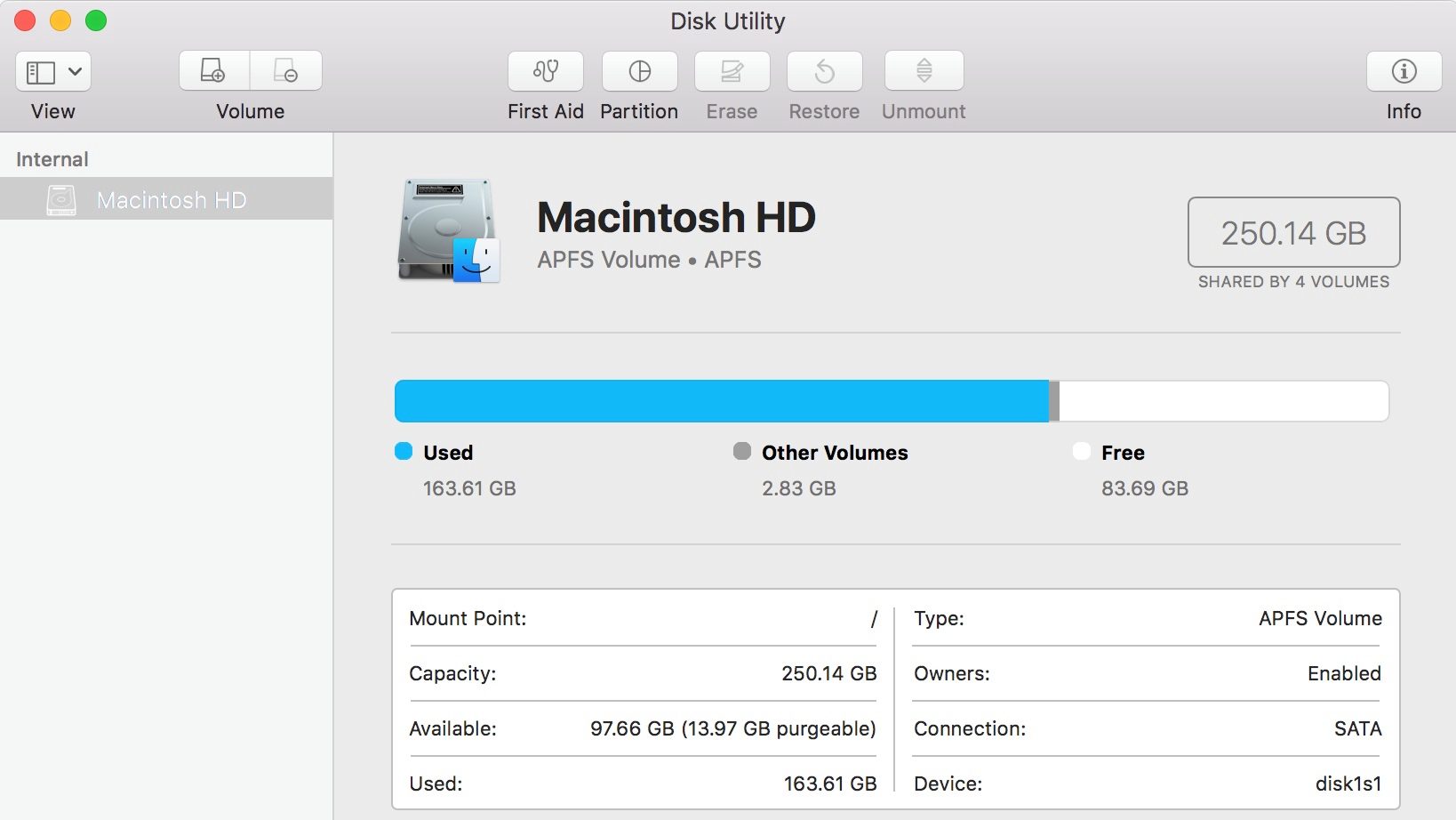Click the green full-screen window button

click(x=97, y=19)
